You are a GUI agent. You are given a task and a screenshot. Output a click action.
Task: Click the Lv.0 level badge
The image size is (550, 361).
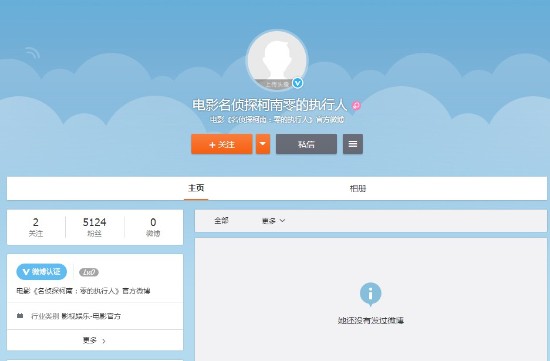[x=89, y=272]
